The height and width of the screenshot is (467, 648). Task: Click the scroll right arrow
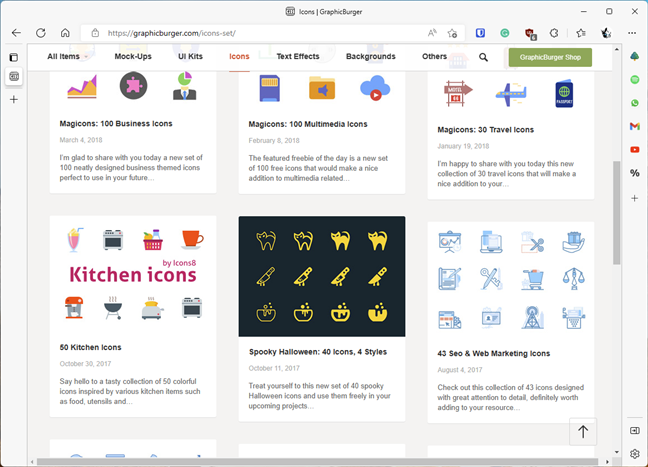pos(607,462)
